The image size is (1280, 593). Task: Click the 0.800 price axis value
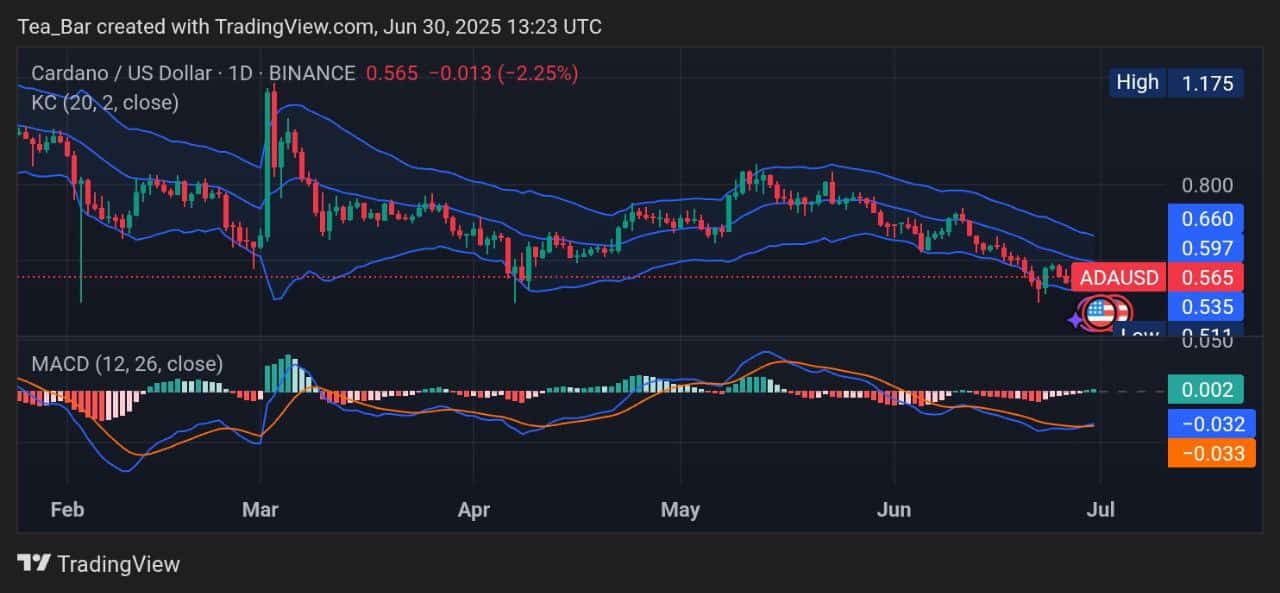click(x=1207, y=185)
